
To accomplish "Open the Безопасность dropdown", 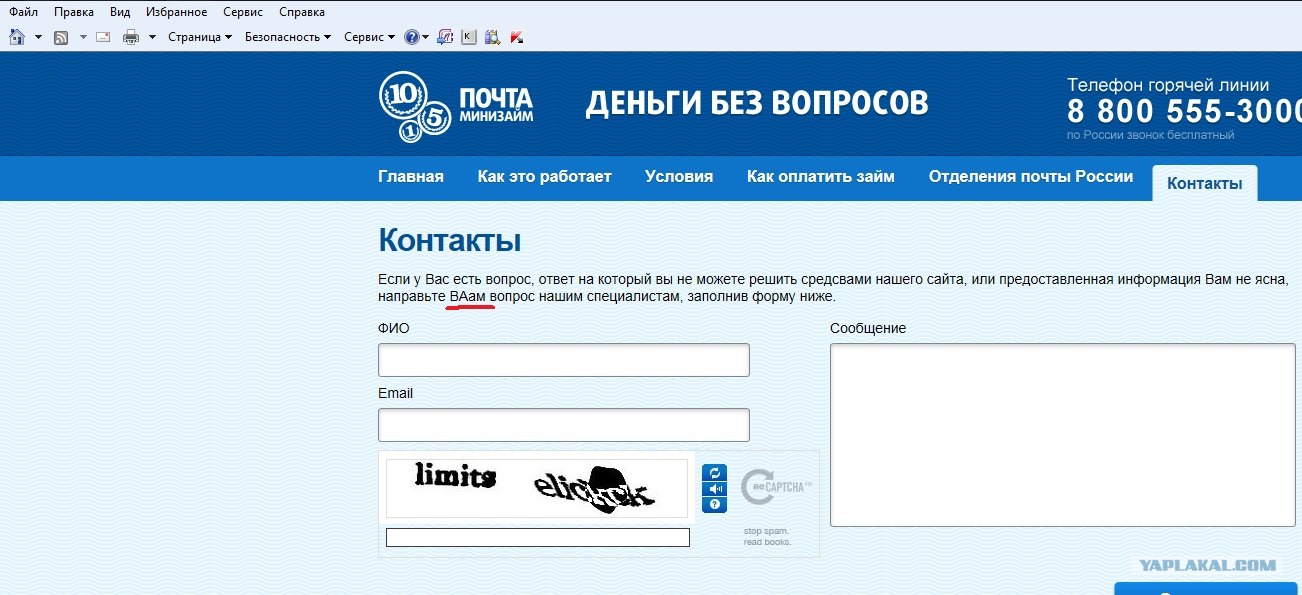I will pos(288,37).
